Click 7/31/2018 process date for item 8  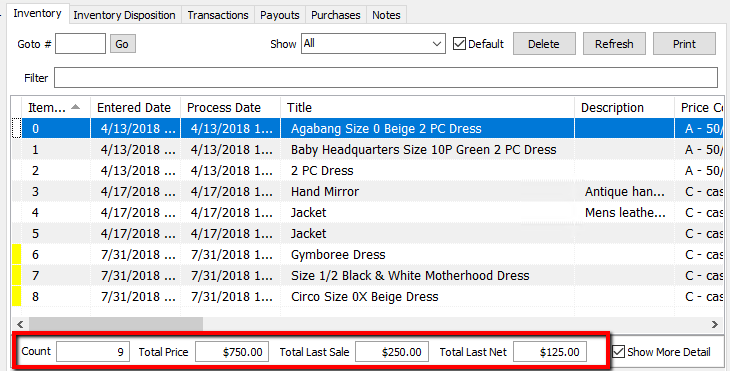click(x=230, y=297)
